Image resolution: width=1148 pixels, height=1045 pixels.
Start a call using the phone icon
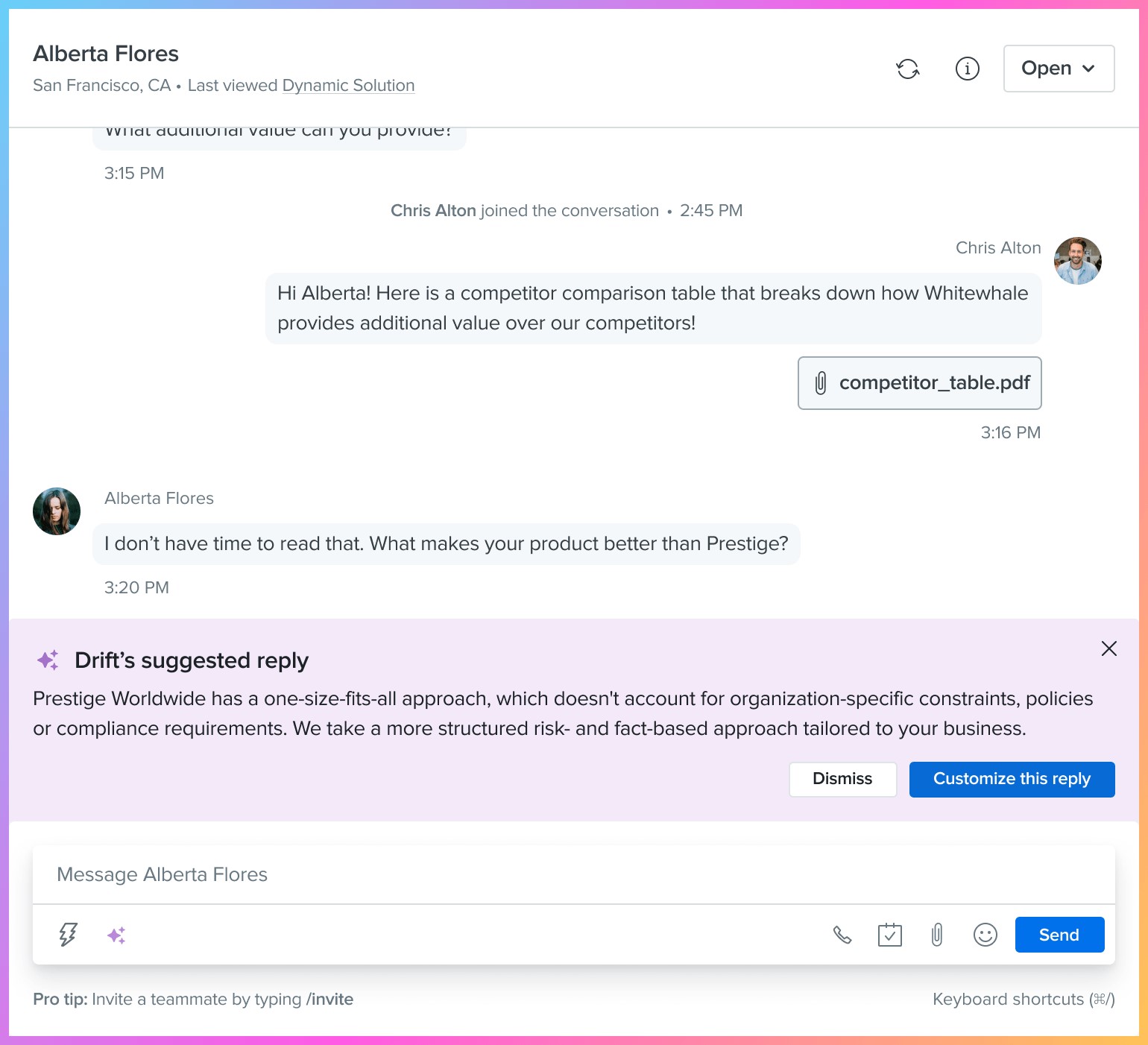(x=842, y=934)
